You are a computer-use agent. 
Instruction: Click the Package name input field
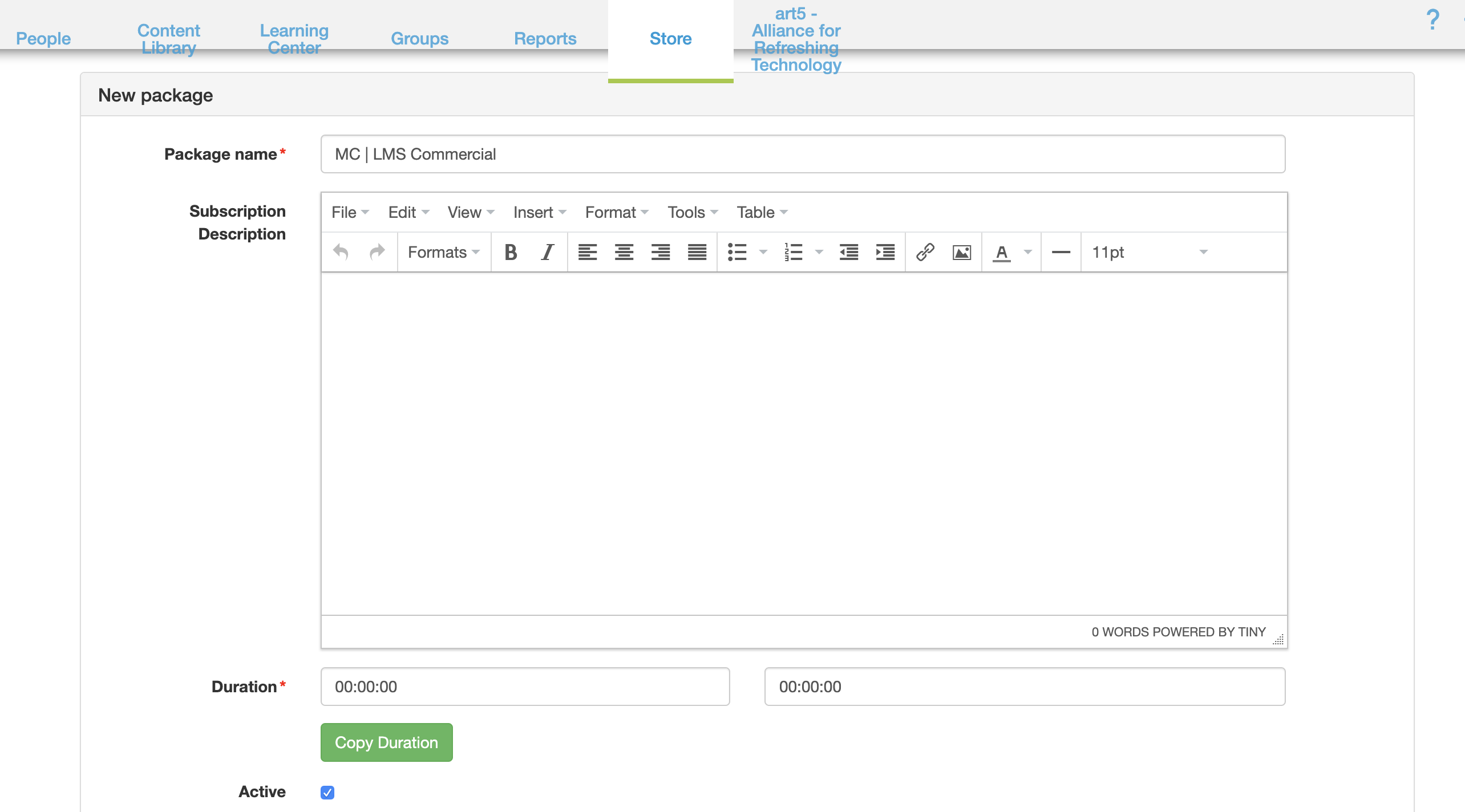tap(802, 154)
